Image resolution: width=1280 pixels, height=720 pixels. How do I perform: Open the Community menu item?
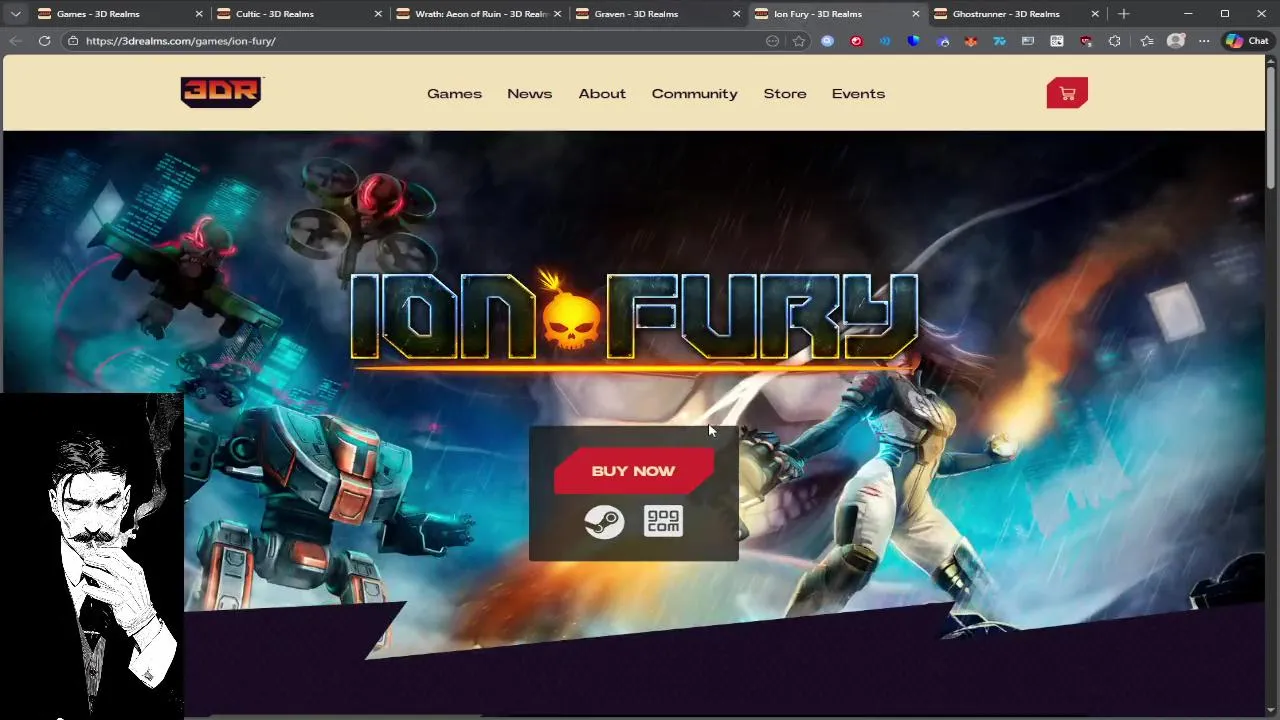tap(694, 94)
